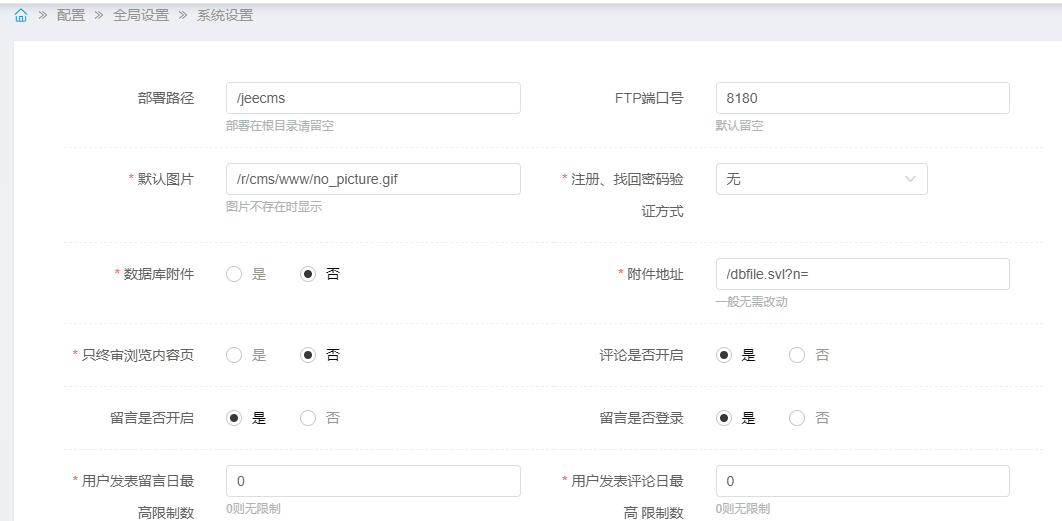The width and height of the screenshot is (1062, 521).
Task: Enable 评论是否开启 with 是
Action: 725,355
